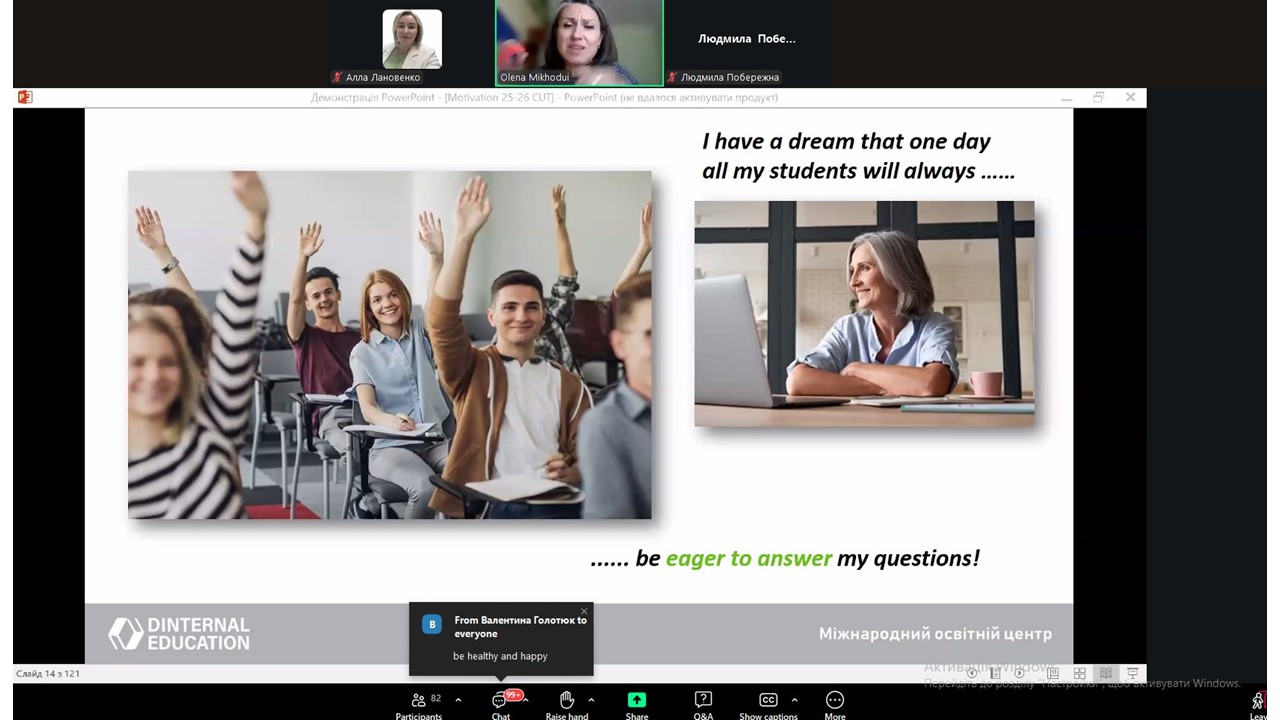Restore the shared PowerPoint window
This screenshot has height=720, width=1280.
point(1099,98)
